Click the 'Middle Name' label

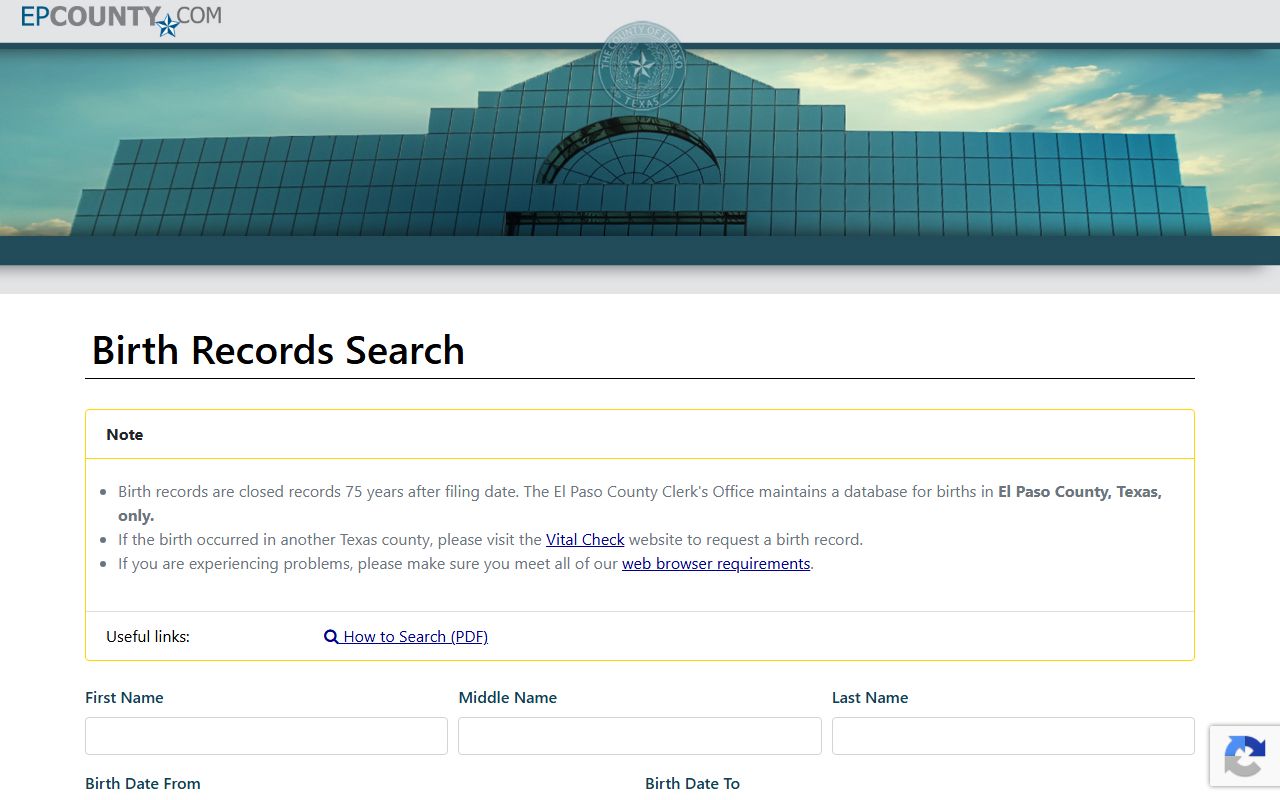point(508,698)
